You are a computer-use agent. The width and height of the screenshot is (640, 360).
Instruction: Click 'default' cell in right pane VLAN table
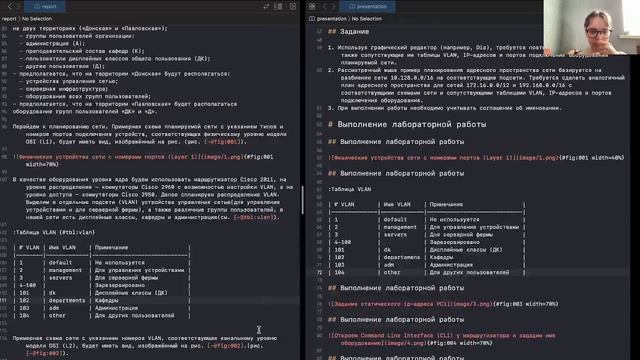click(x=395, y=220)
